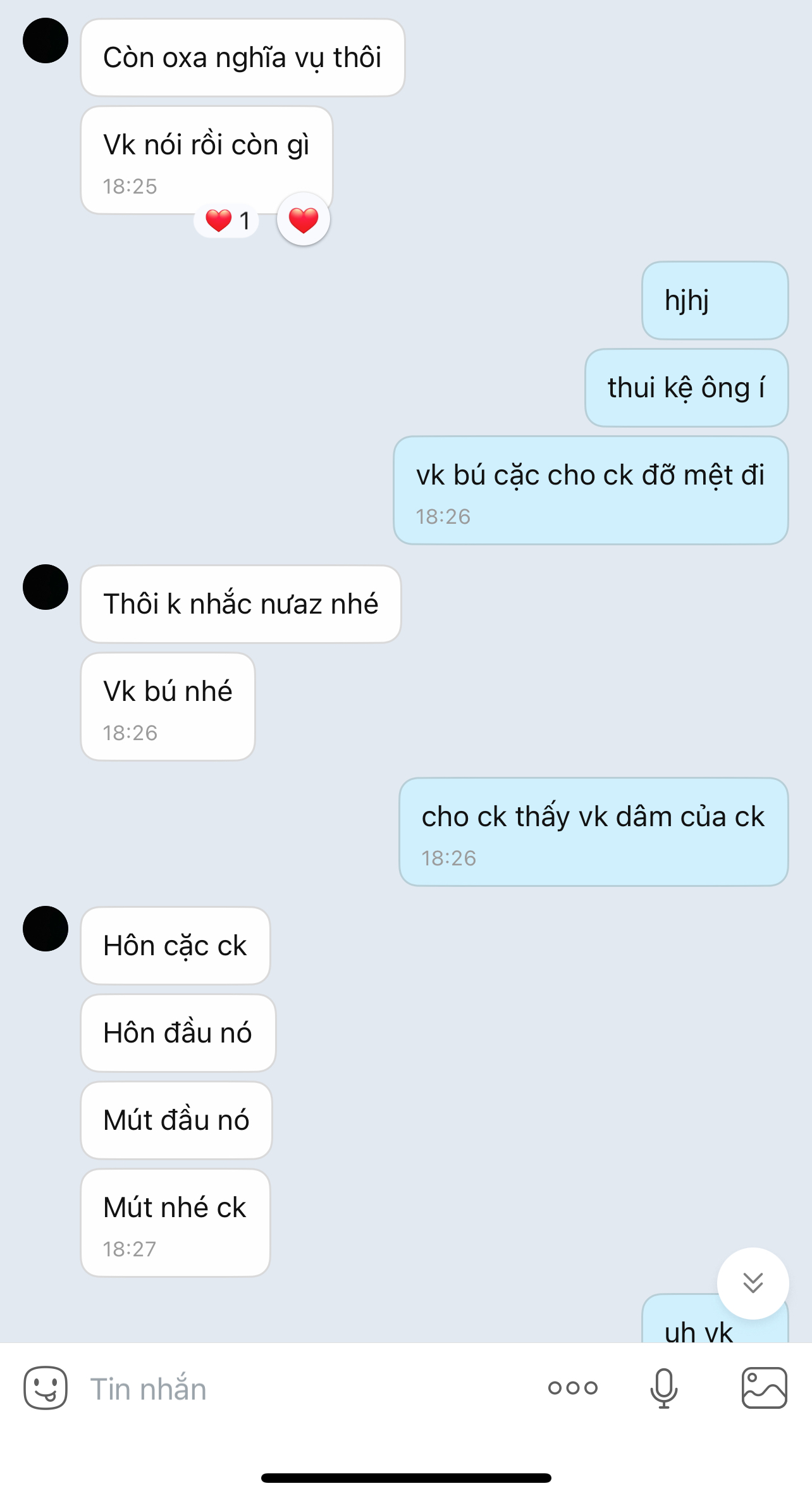Tap the microphone voice message icon

click(664, 1388)
